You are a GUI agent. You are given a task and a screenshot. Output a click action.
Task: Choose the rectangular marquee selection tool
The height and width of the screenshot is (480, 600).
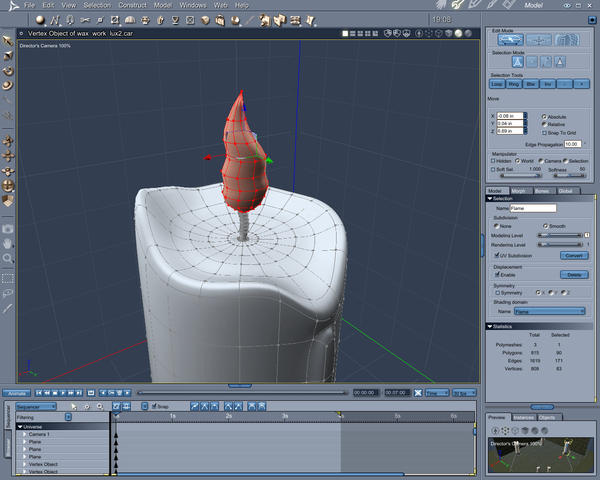(8, 278)
